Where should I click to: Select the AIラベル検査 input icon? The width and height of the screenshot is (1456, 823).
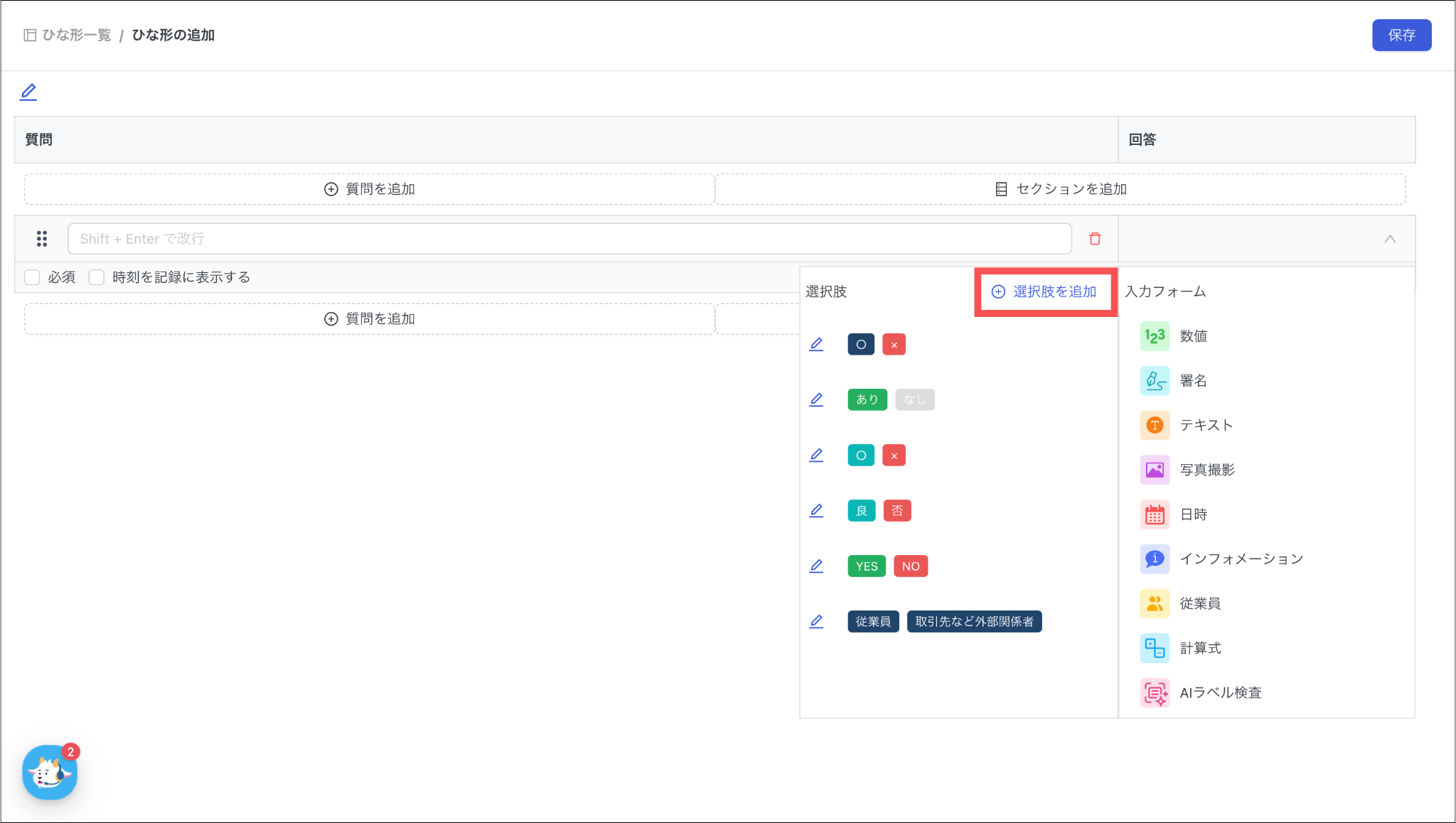click(1155, 693)
